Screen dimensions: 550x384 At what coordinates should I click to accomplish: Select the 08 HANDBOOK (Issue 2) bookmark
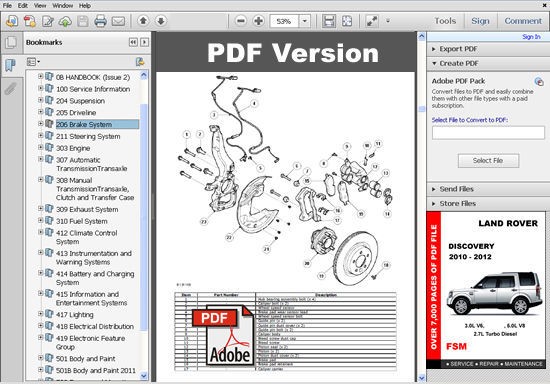93,77
